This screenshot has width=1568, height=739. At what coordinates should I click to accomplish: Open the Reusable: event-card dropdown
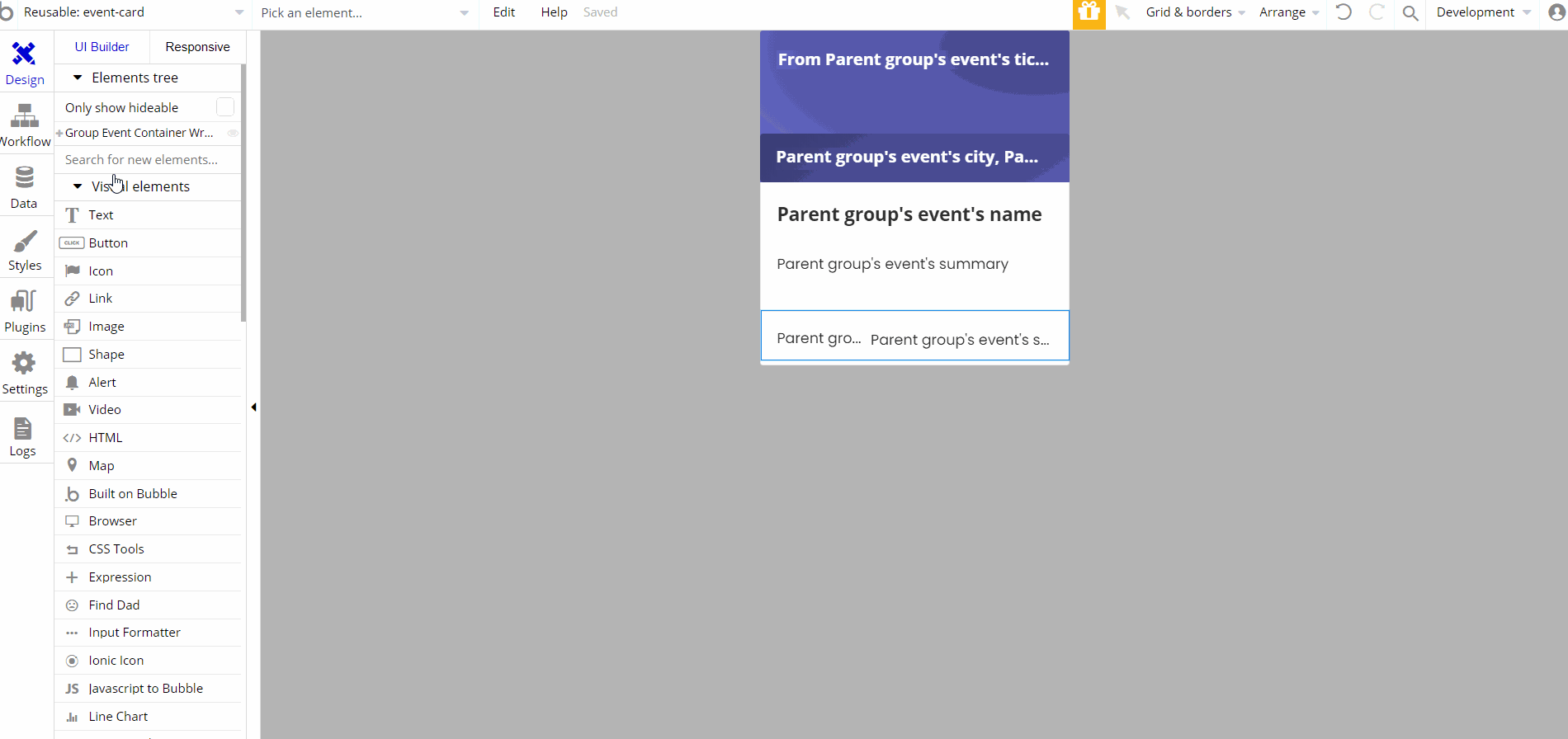tap(133, 12)
